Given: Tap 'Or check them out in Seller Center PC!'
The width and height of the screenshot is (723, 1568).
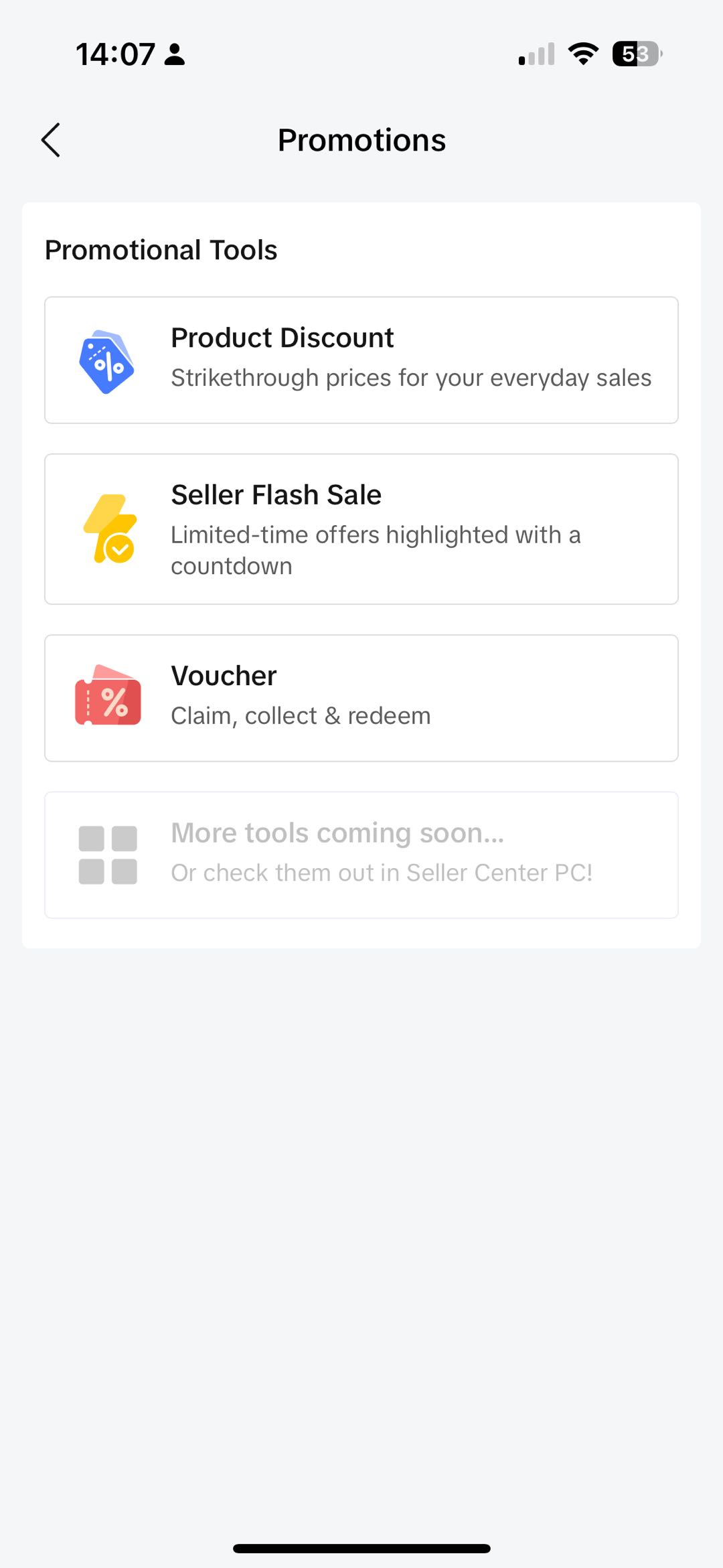Looking at the screenshot, I should click(382, 873).
